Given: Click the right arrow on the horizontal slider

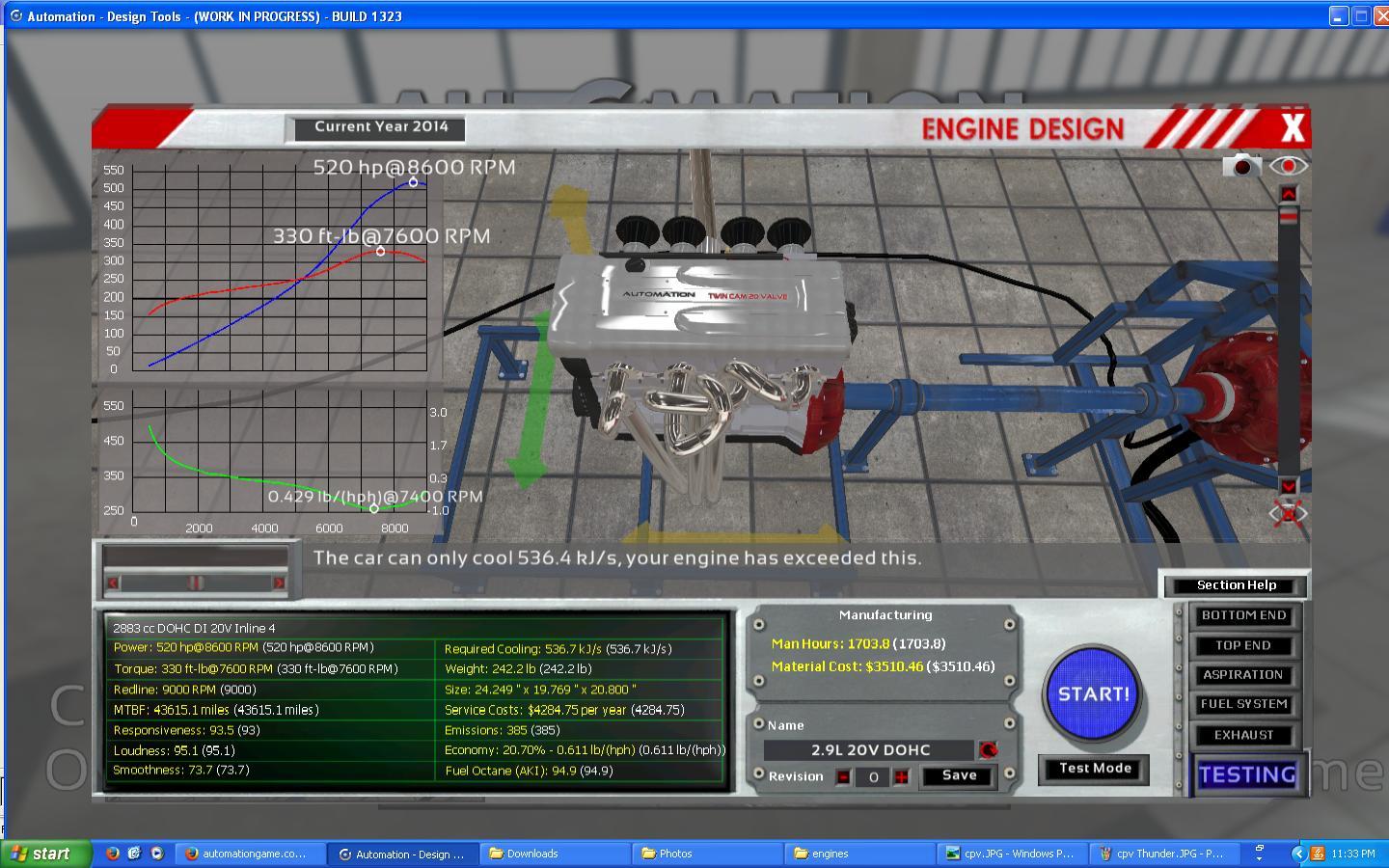Looking at the screenshot, I should 279,583.
